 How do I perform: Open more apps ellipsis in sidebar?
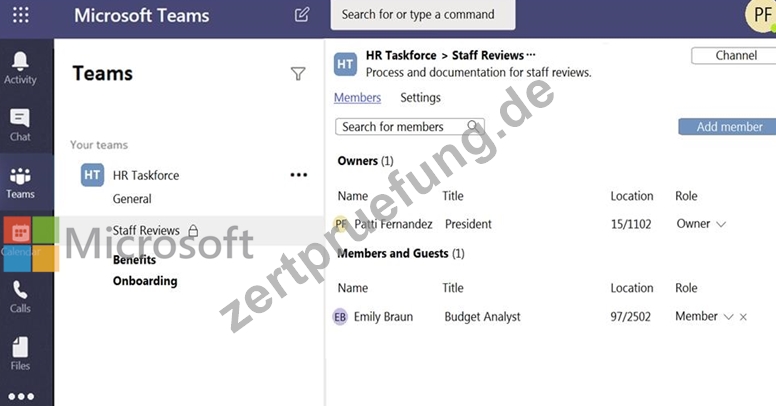point(21,397)
